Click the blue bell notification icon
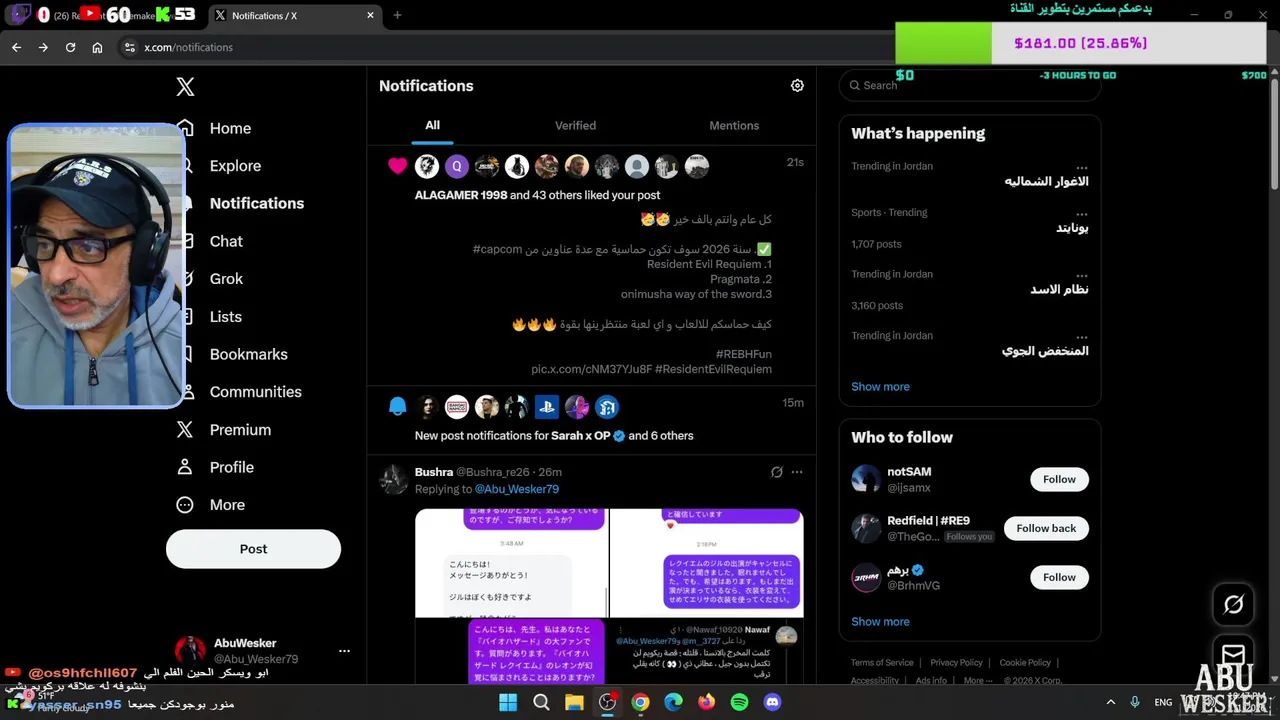 pos(398,406)
